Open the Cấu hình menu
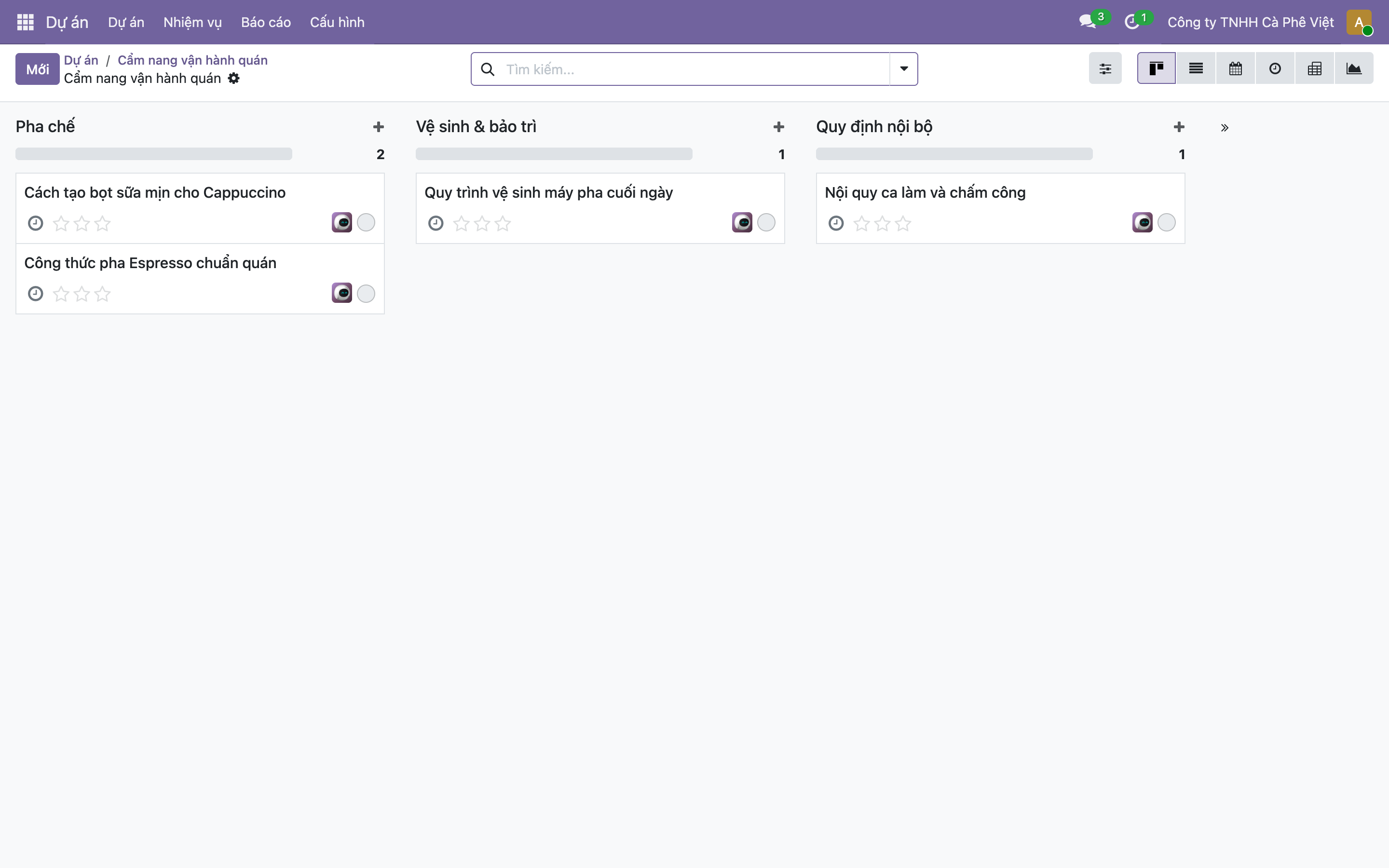1389x868 pixels. [337, 22]
